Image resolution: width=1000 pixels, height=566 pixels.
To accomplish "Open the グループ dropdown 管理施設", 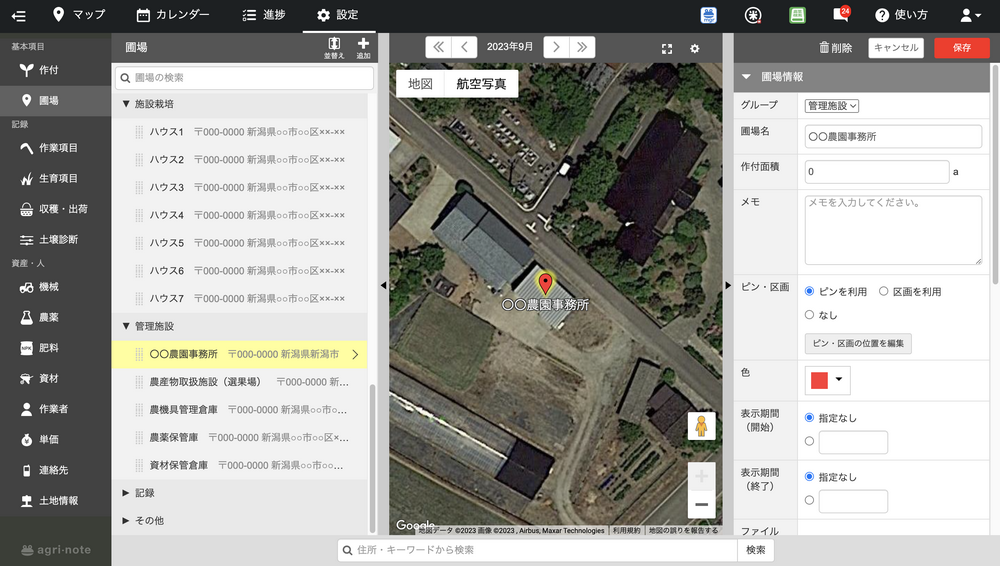I will 832,105.
